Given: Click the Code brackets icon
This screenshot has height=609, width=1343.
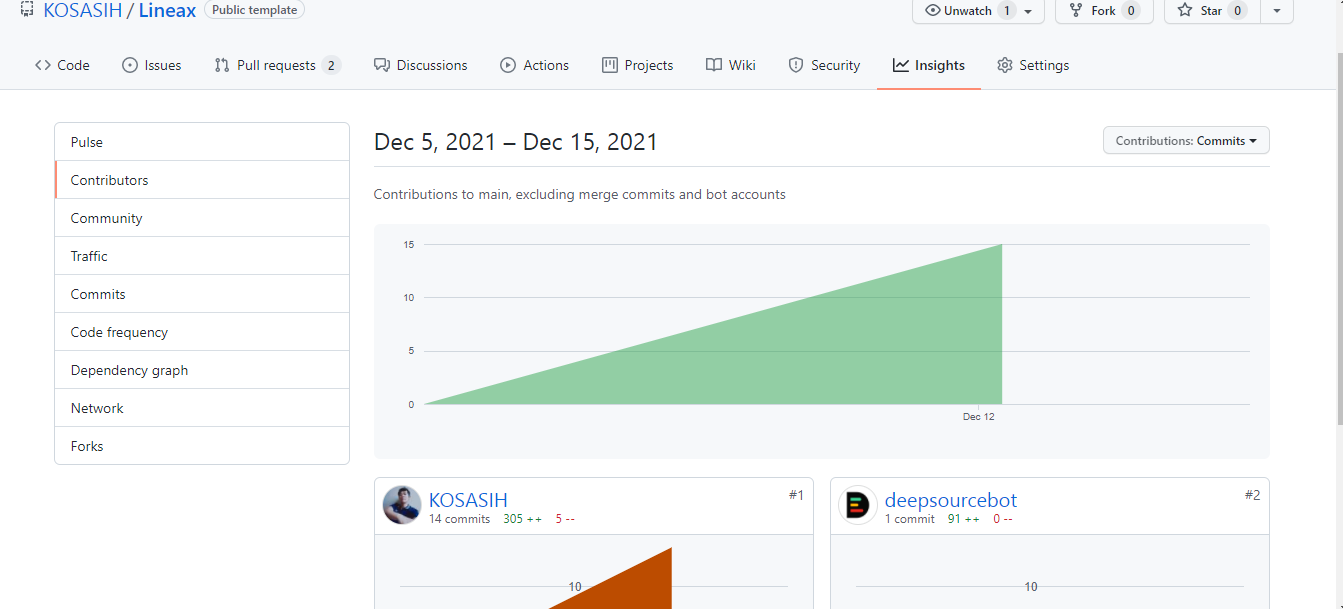Looking at the screenshot, I should [42, 65].
